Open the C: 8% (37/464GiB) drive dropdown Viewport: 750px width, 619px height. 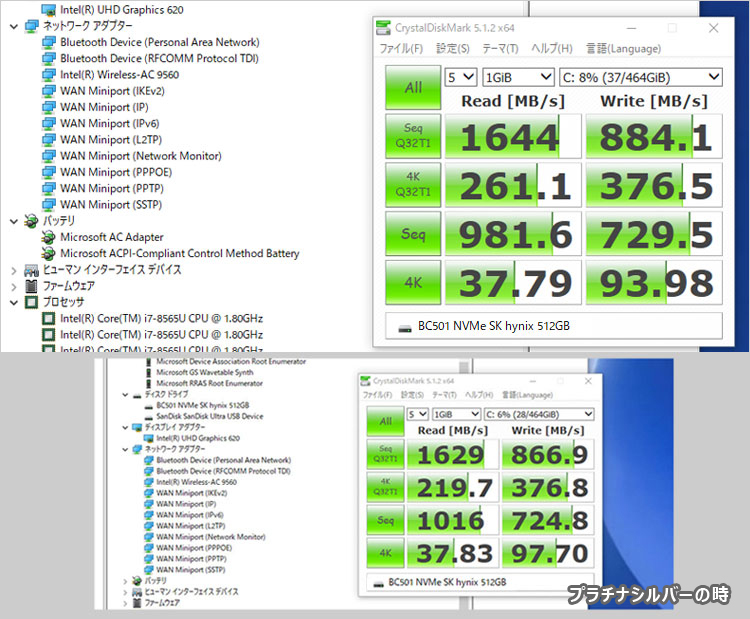coord(640,77)
